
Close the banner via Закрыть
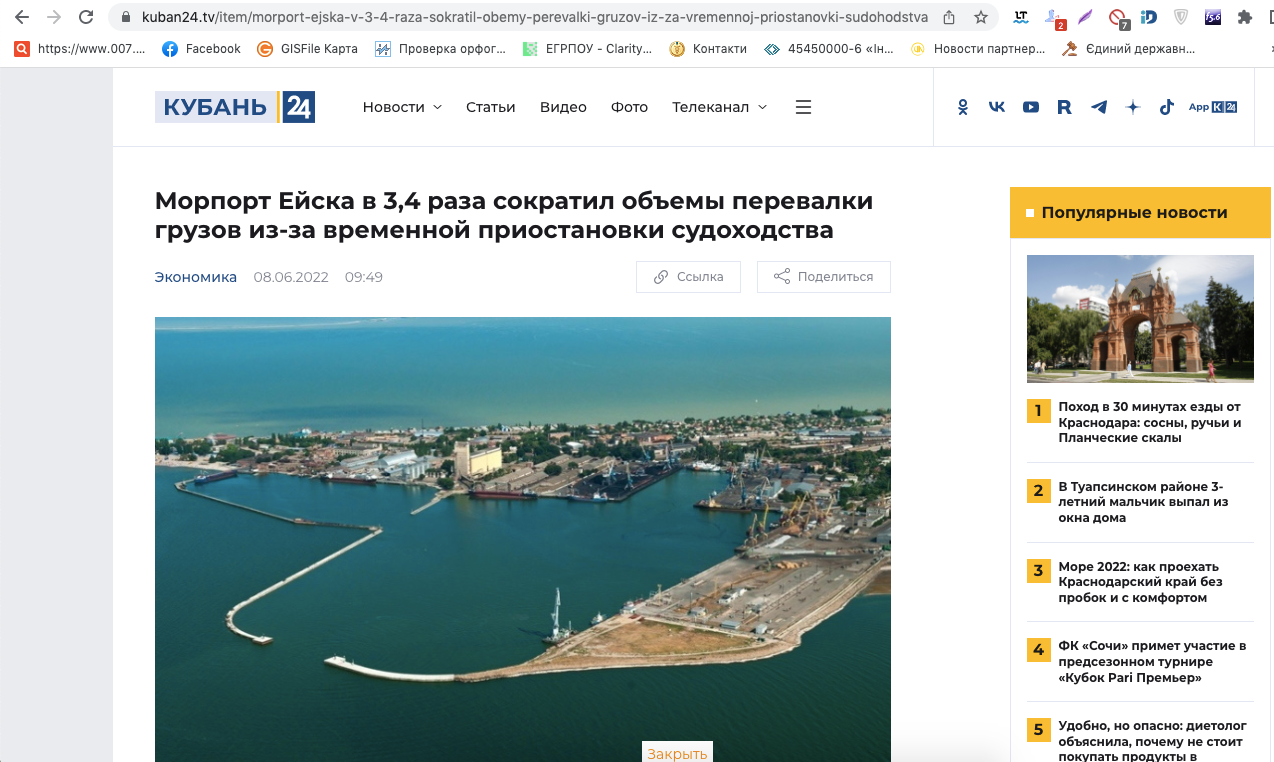tap(677, 753)
